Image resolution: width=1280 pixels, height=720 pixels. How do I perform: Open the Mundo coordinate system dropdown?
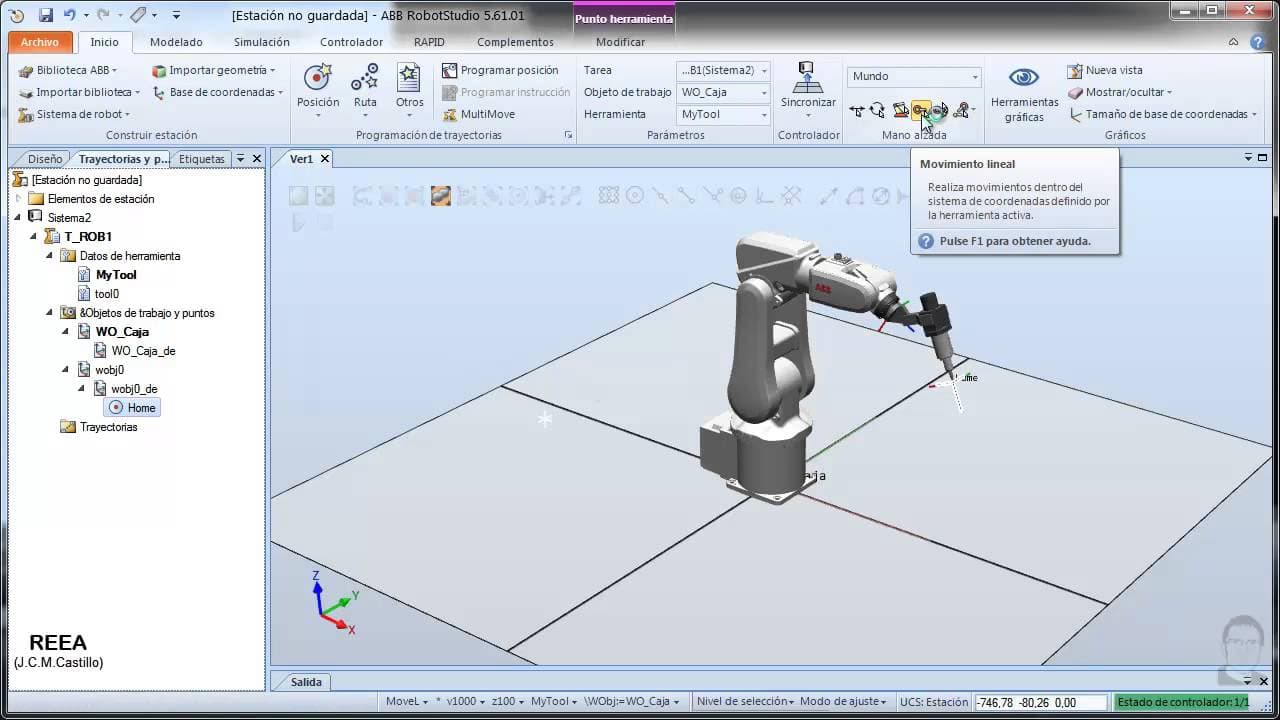(x=915, y=77)
